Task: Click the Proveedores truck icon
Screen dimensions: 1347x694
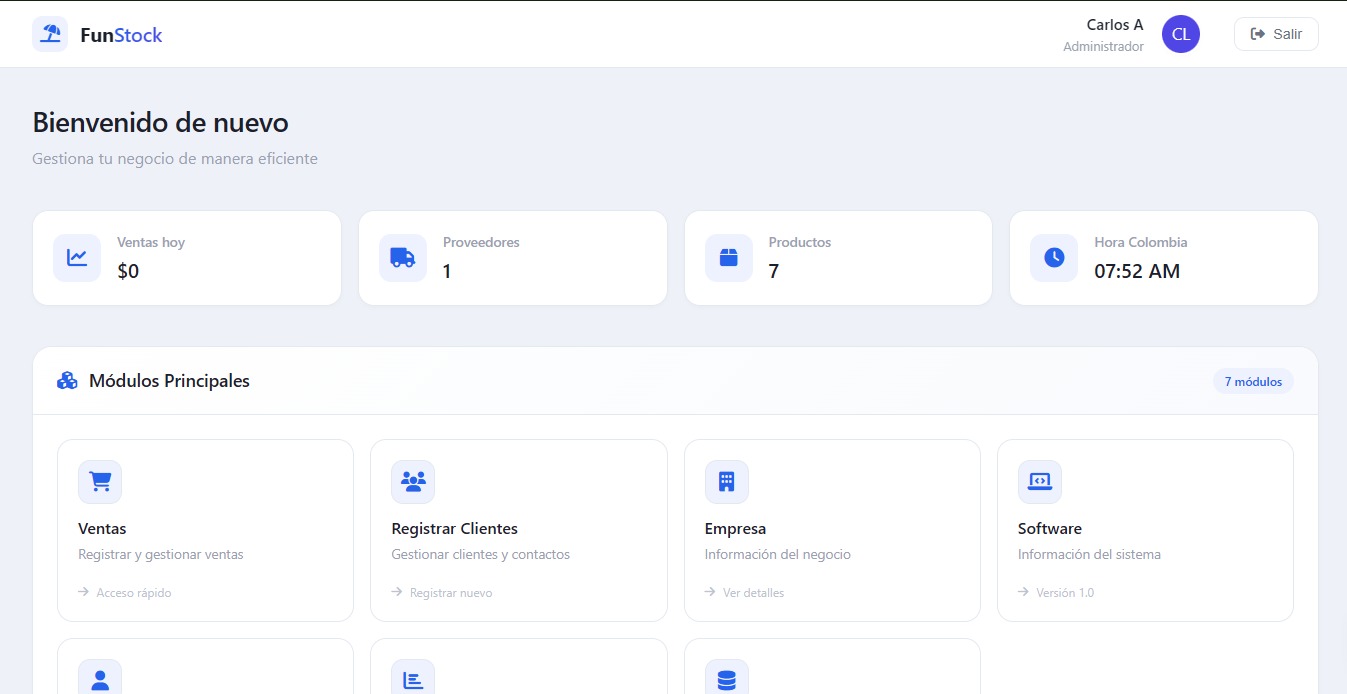Action: pos(403,258)
